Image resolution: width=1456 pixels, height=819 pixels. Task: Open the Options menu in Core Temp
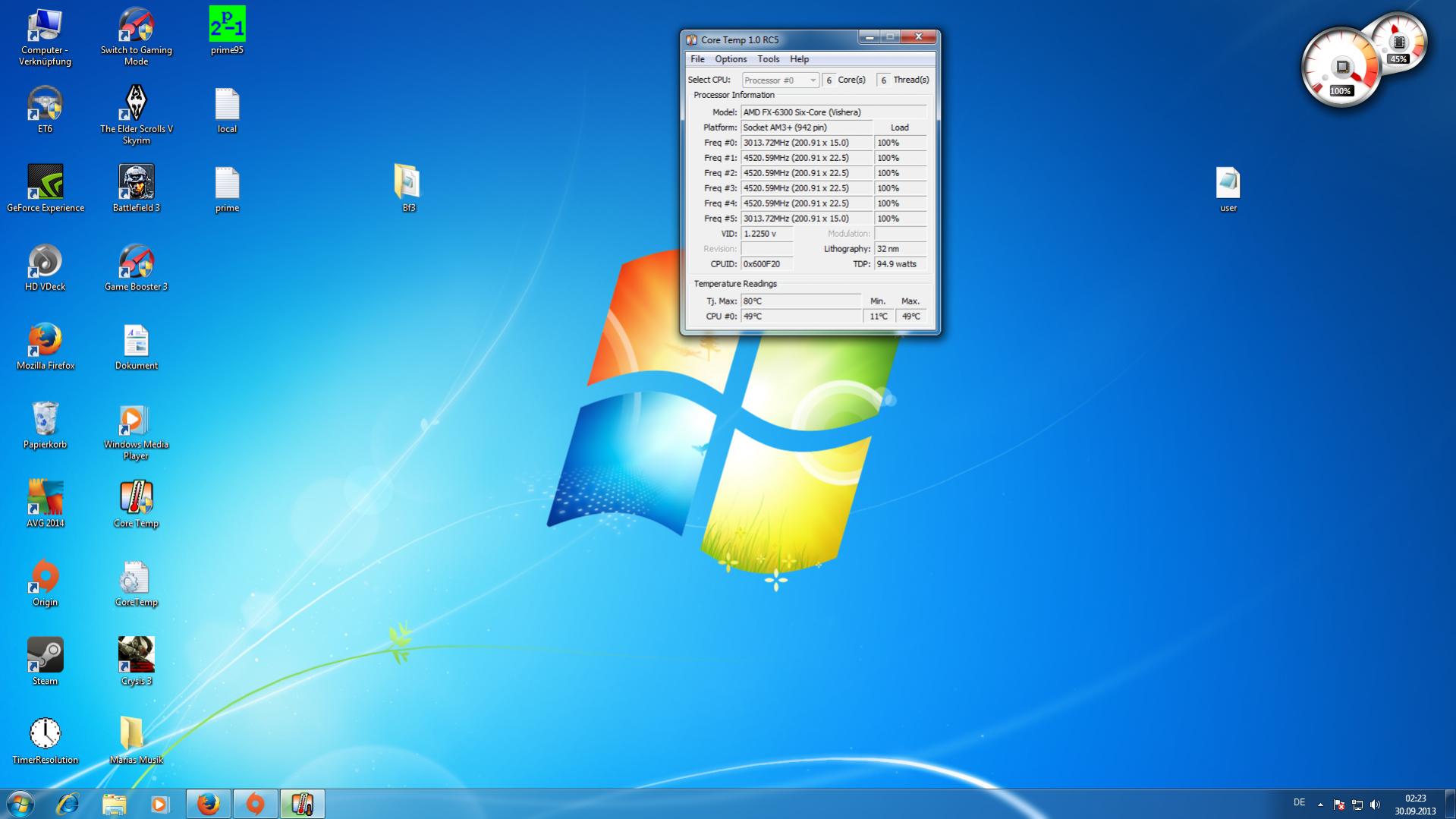[x=731, y=59]
